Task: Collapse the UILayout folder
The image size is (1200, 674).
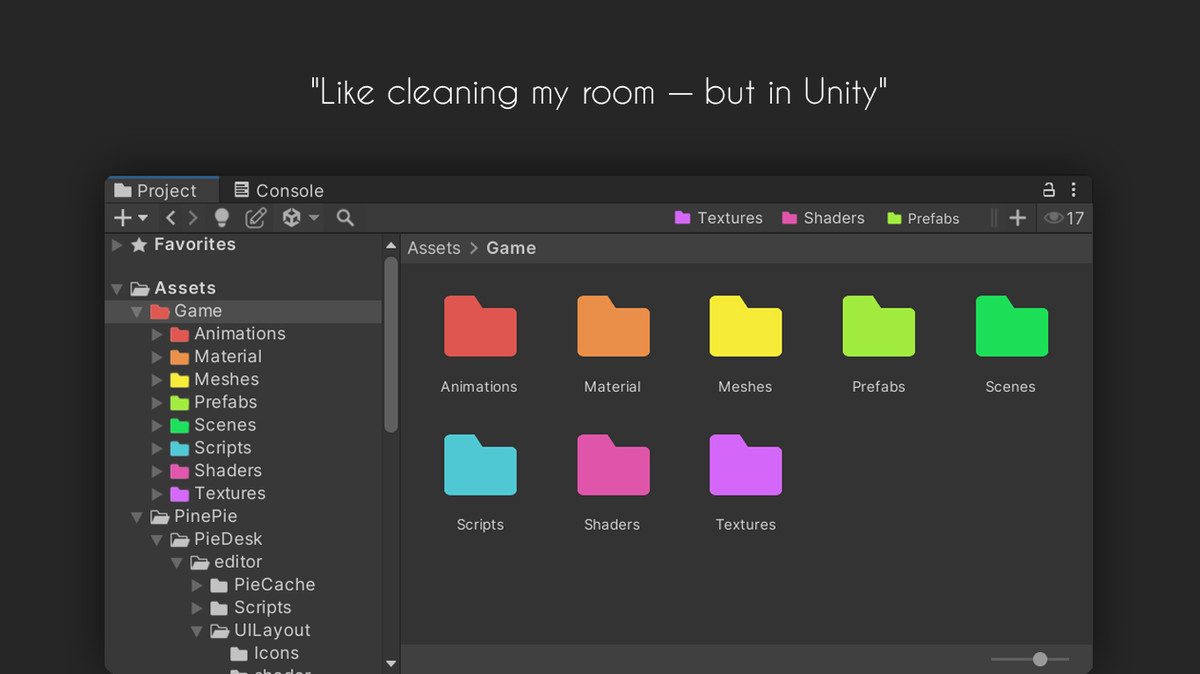Action: pos(197,631)
